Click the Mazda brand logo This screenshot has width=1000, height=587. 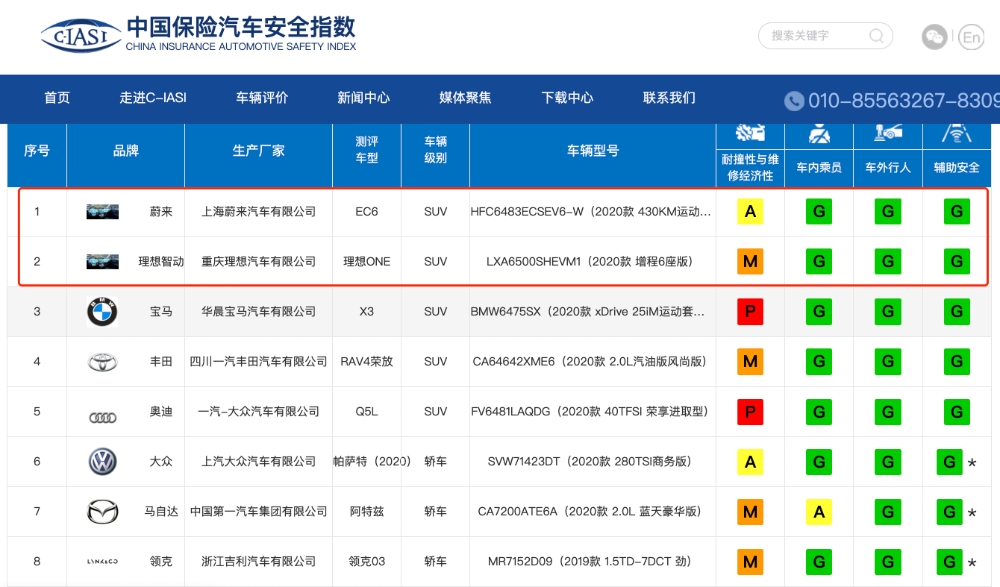point(102,512)
